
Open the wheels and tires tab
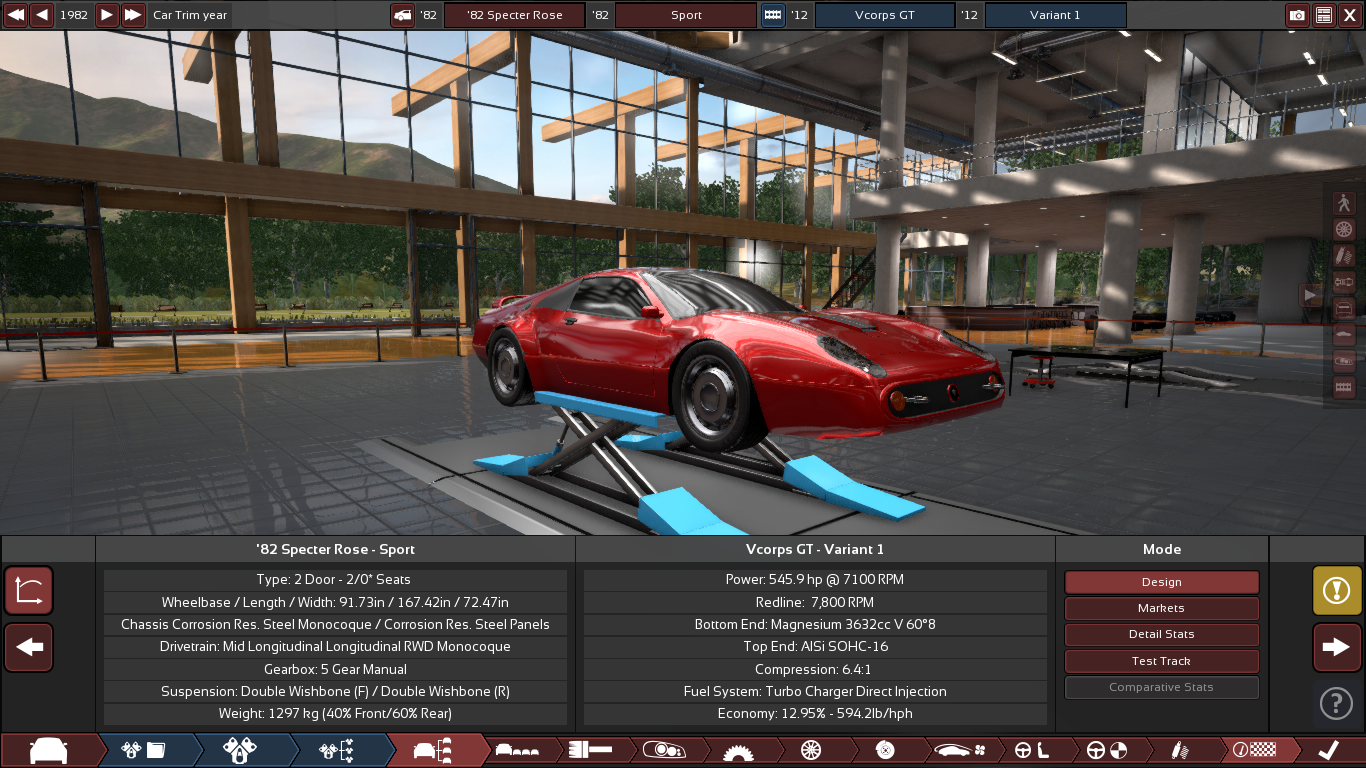pos(811,751)
